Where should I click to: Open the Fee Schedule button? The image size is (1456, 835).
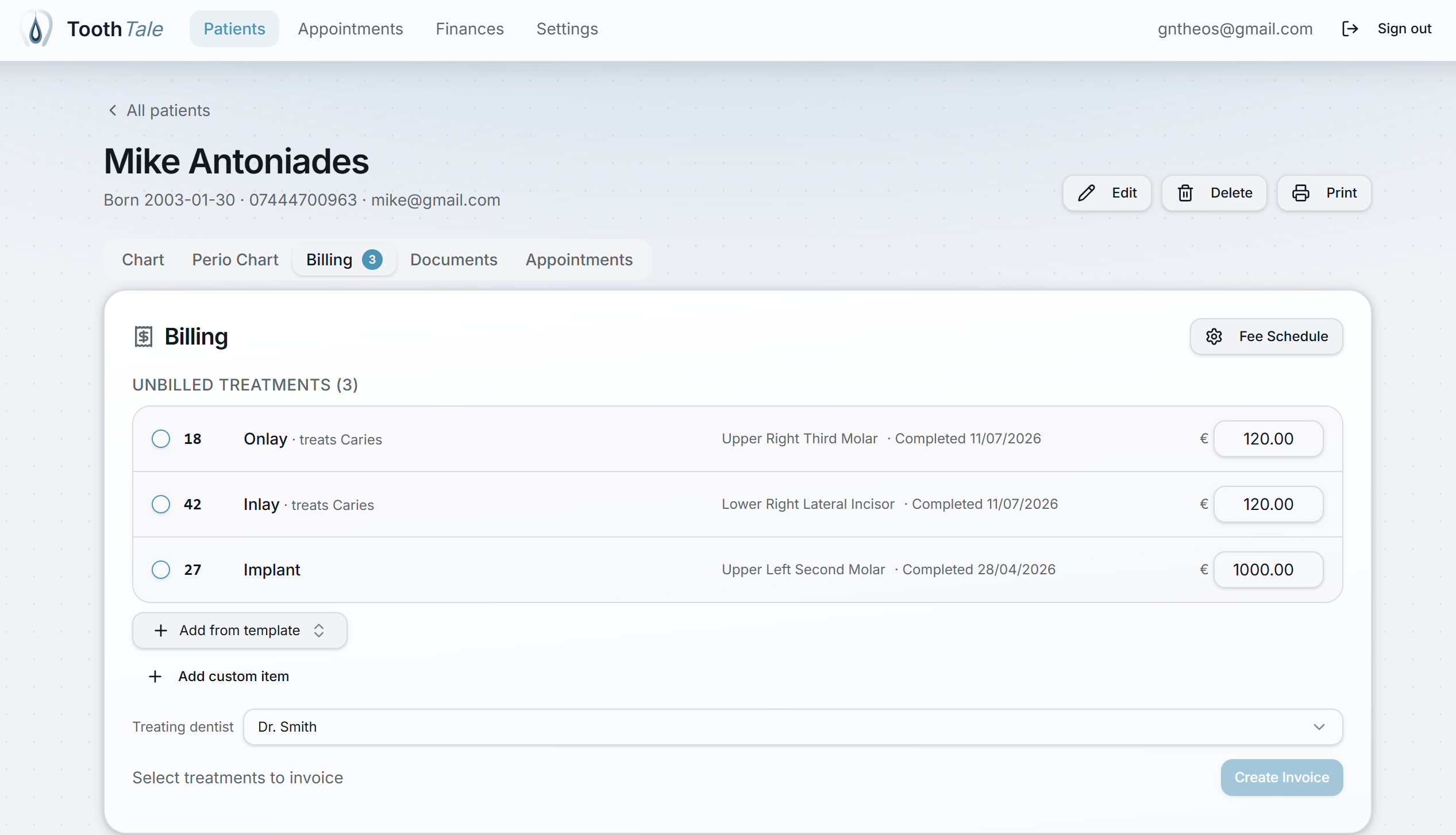click(1266, 337)
